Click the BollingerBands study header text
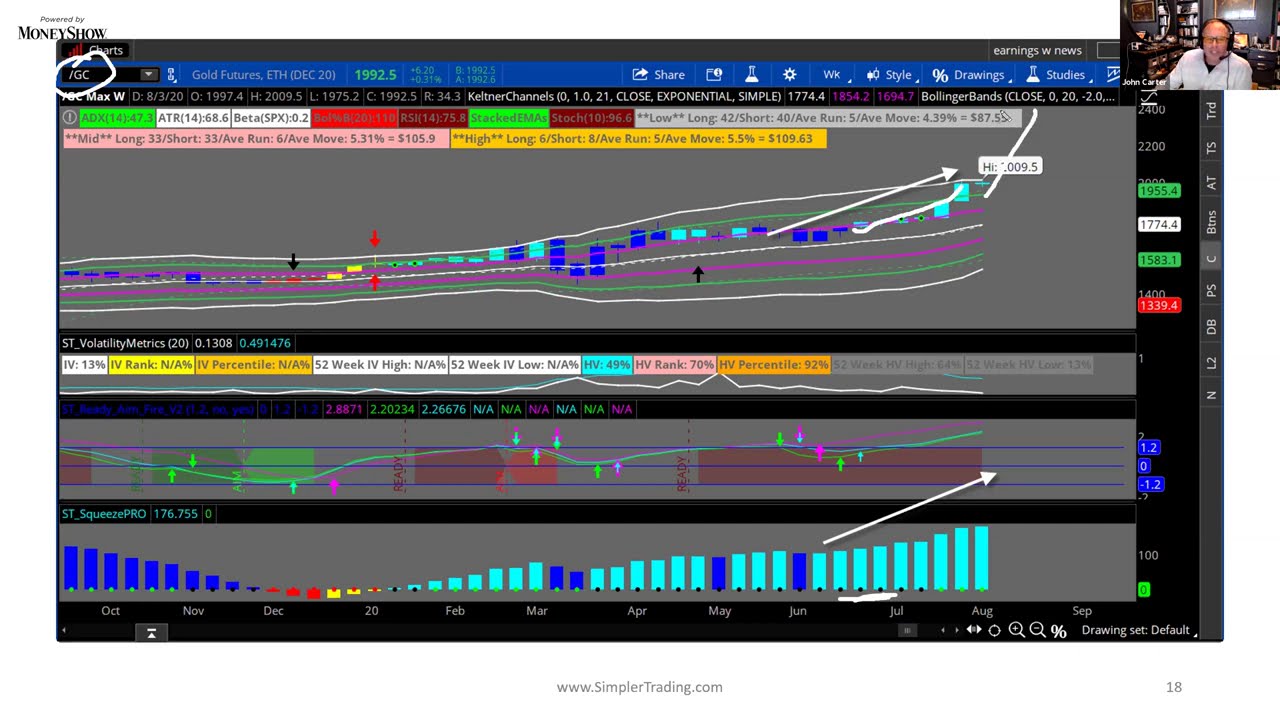1280x720 pixels. (1017, 97)
